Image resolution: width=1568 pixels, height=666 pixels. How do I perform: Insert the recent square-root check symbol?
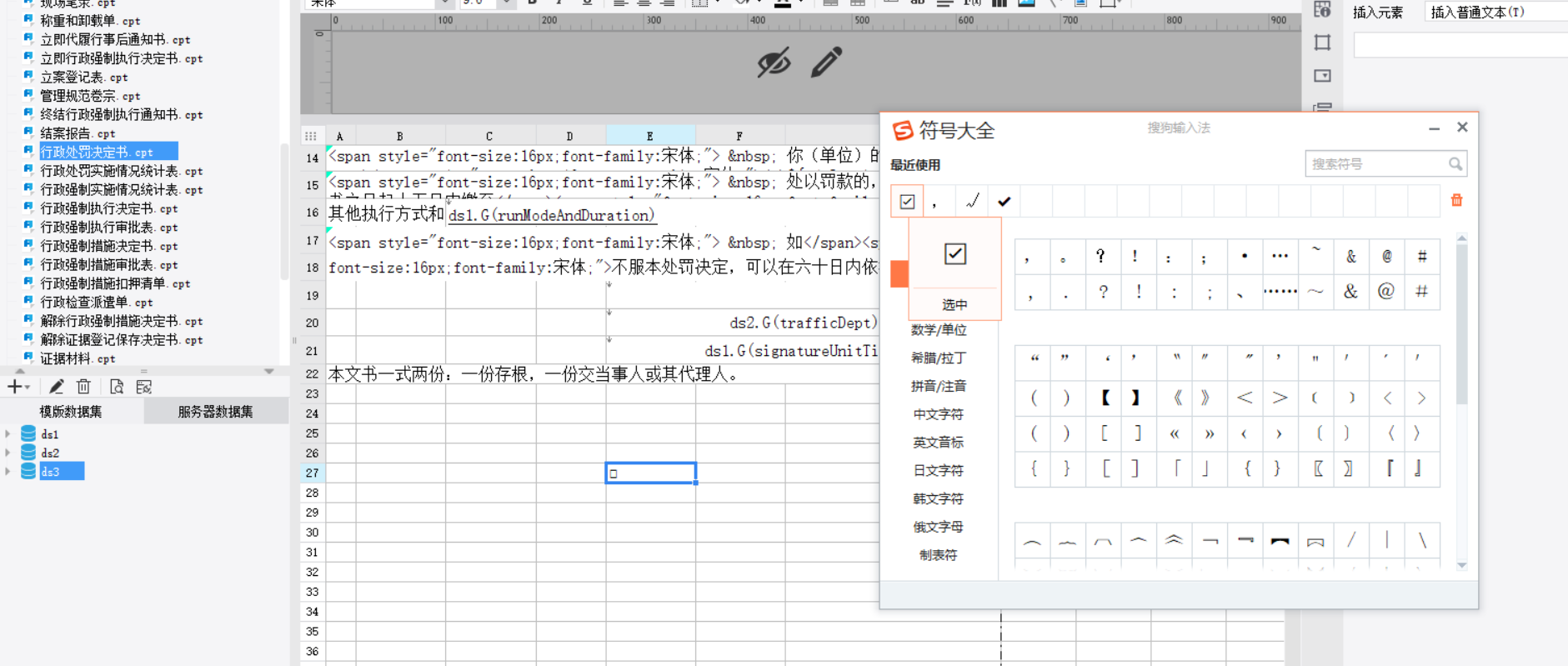click(972, 201)
